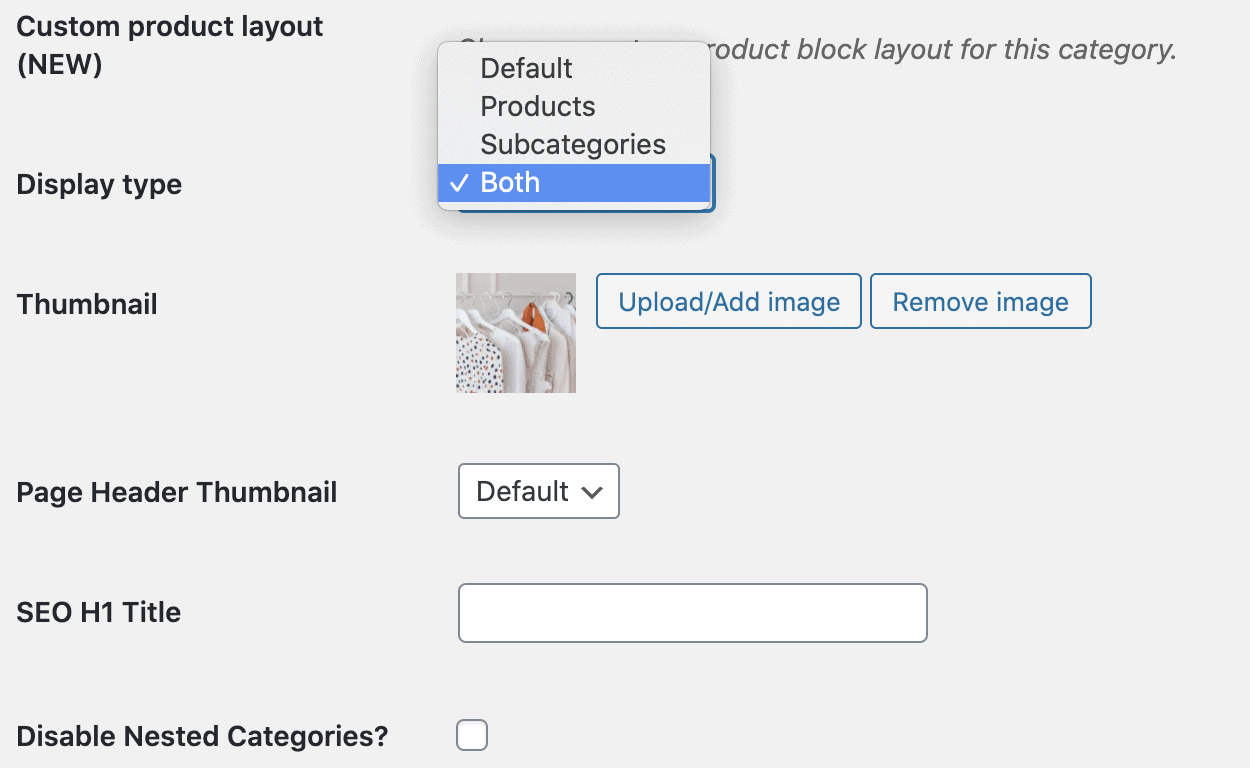Screen dimensions: 1250x768
Task: Click the highlighted "Both" checkmark
Action: [x=459, y=182]
